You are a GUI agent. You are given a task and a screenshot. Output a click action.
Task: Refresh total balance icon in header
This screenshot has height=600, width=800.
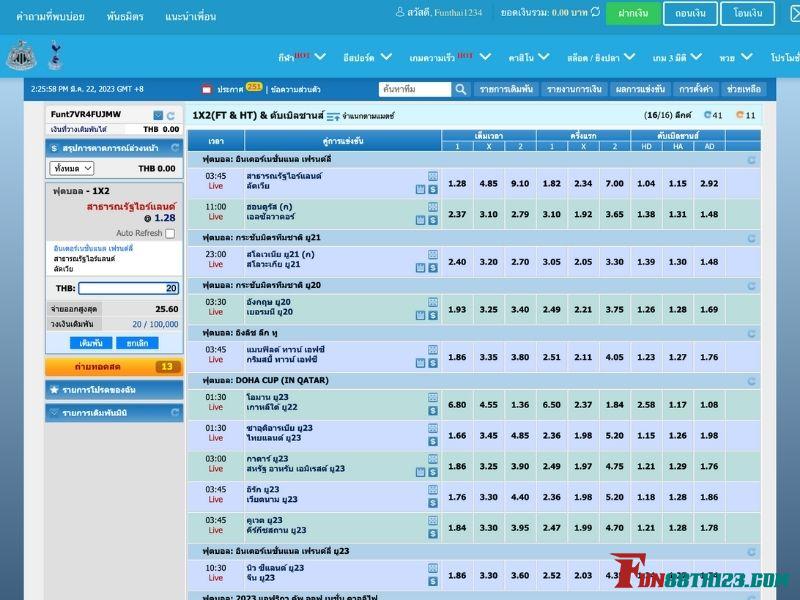coord(595,12)
